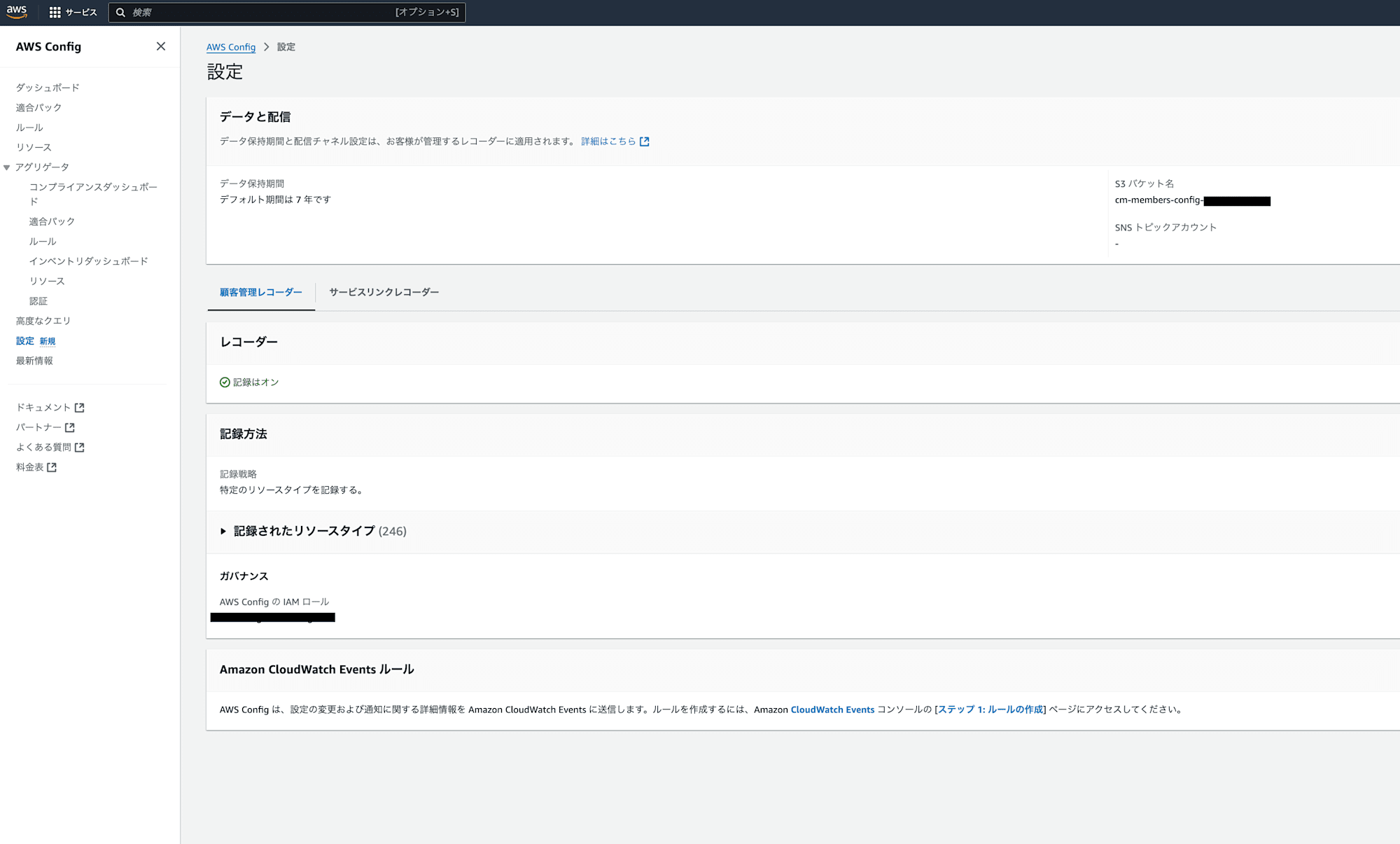The image size is (1400, 844).
Task: Open インベントリダッシュボード under アグリゲータ
Action: [x=88, y=261]
